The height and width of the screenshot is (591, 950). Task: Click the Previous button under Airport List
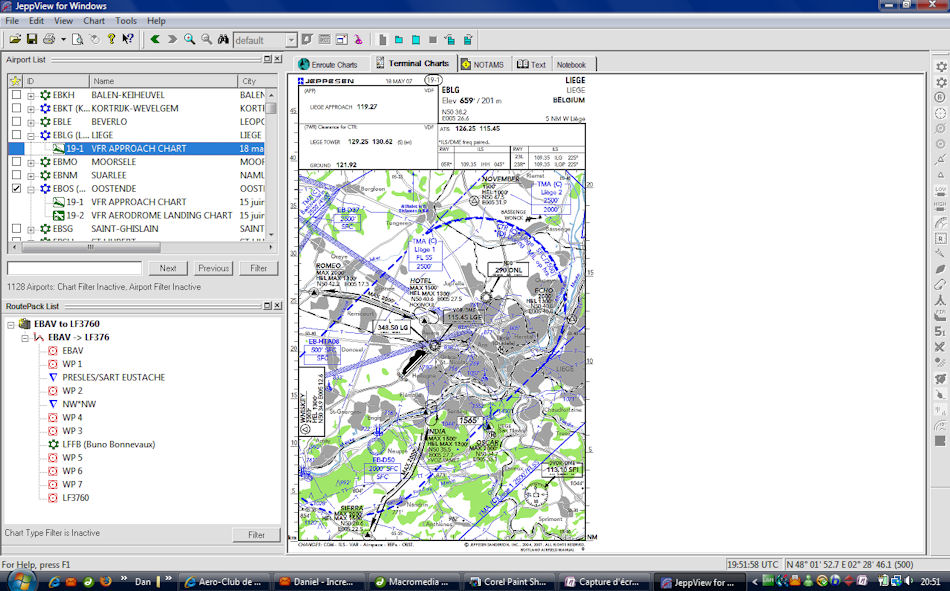(213, 268)
